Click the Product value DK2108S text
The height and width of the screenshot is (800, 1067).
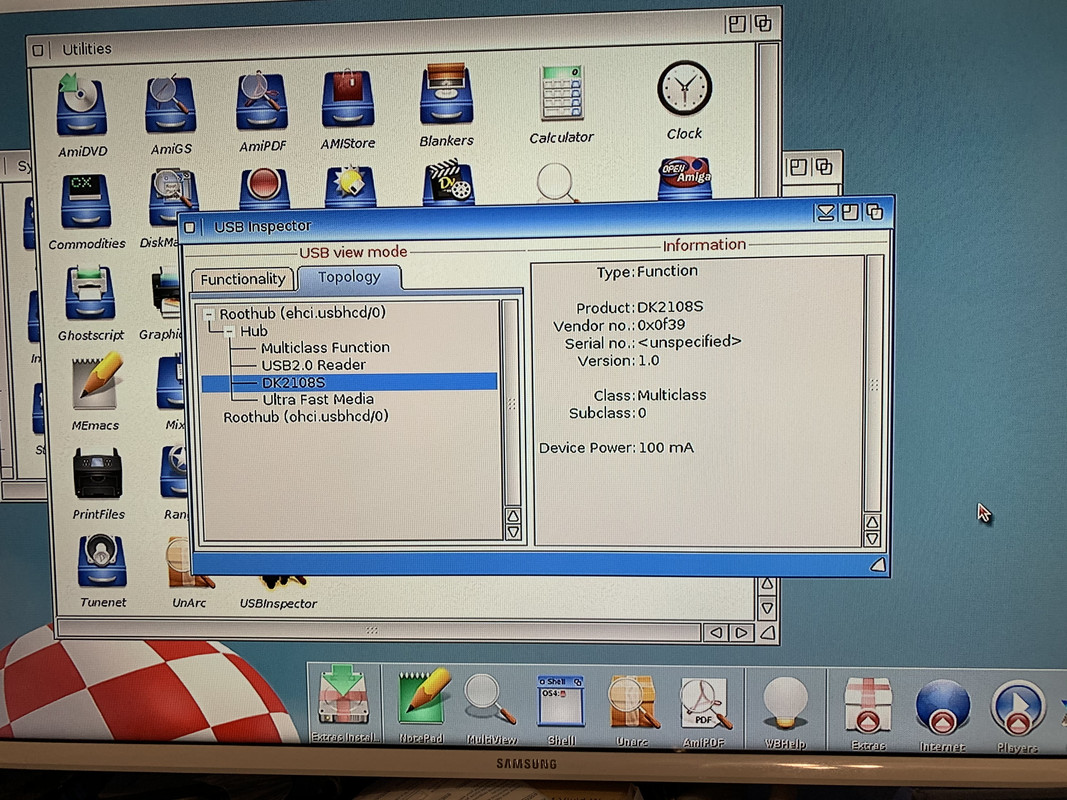click(x=670, y=306)
